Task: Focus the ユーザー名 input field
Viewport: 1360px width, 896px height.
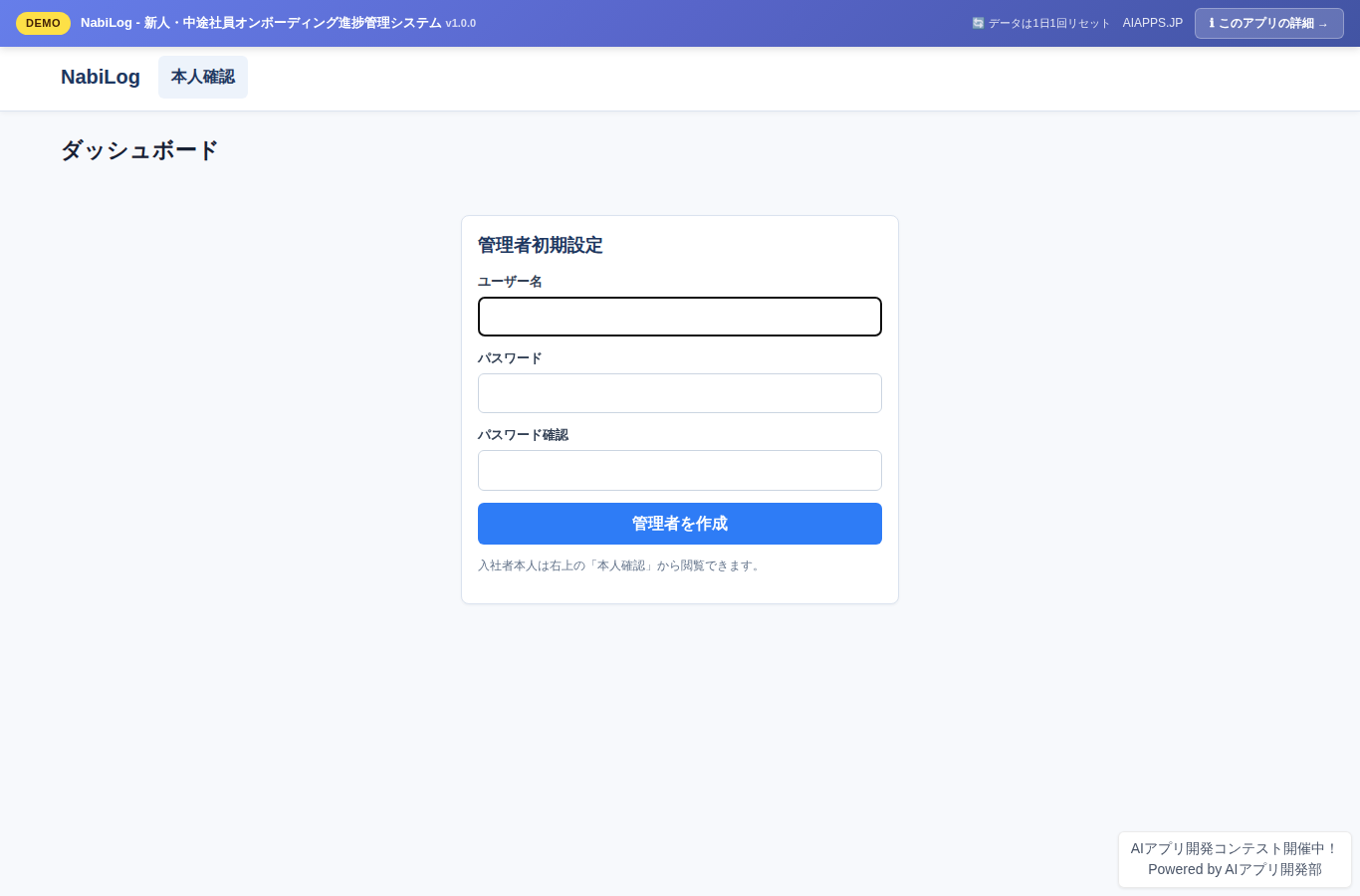Action: click(680, 317)
